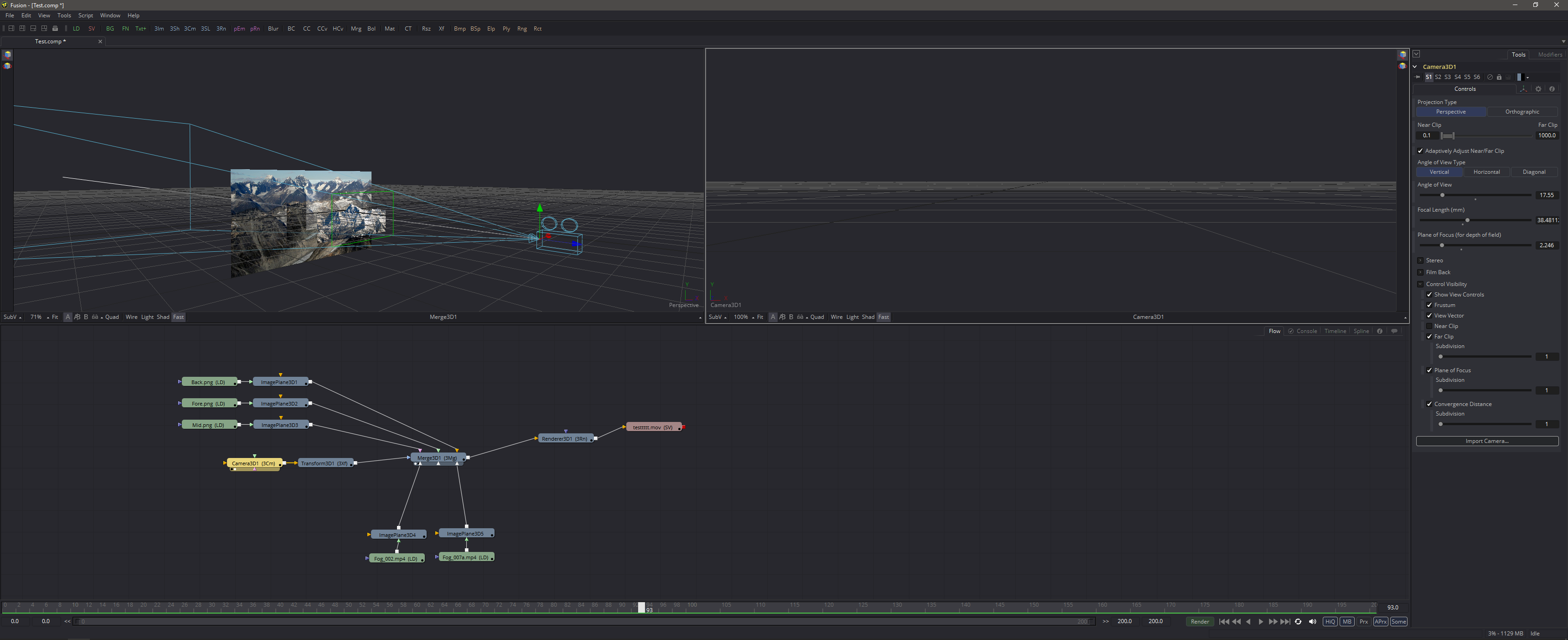Toggle Show View Controls checkbox

(1429, 295)
